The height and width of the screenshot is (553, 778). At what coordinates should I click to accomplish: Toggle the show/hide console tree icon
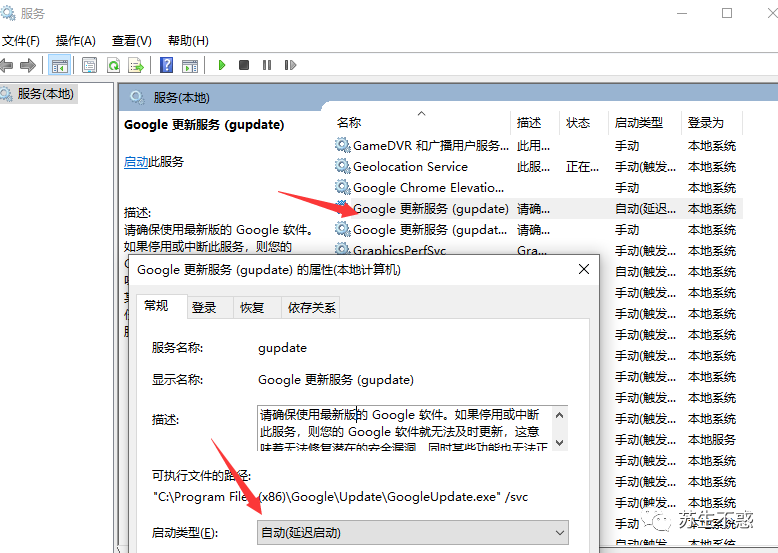[60, 65]
